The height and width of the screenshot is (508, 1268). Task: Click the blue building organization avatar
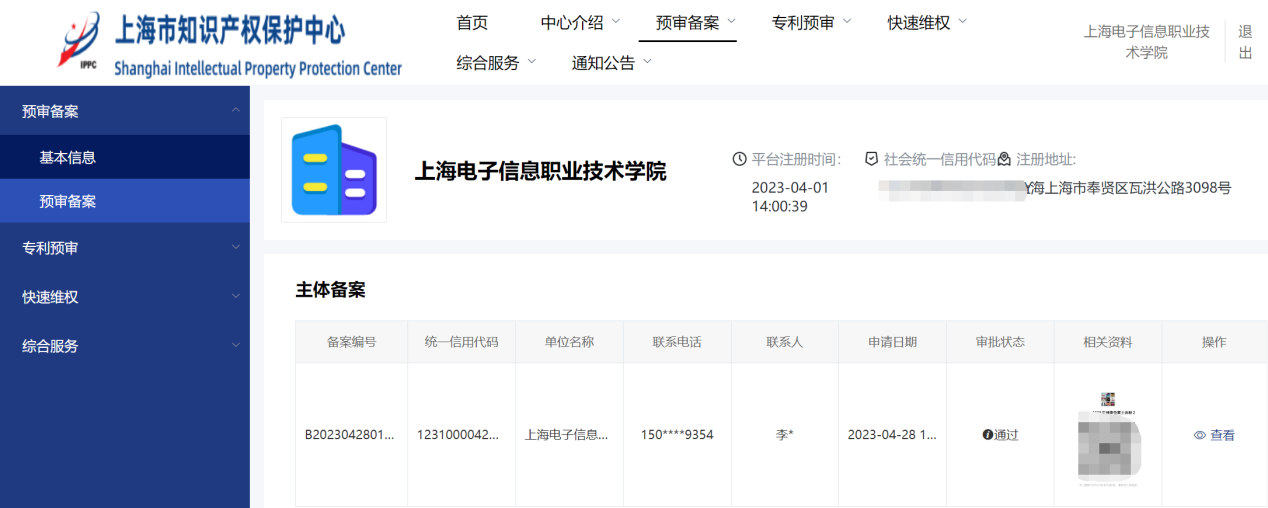click(333, 170)
